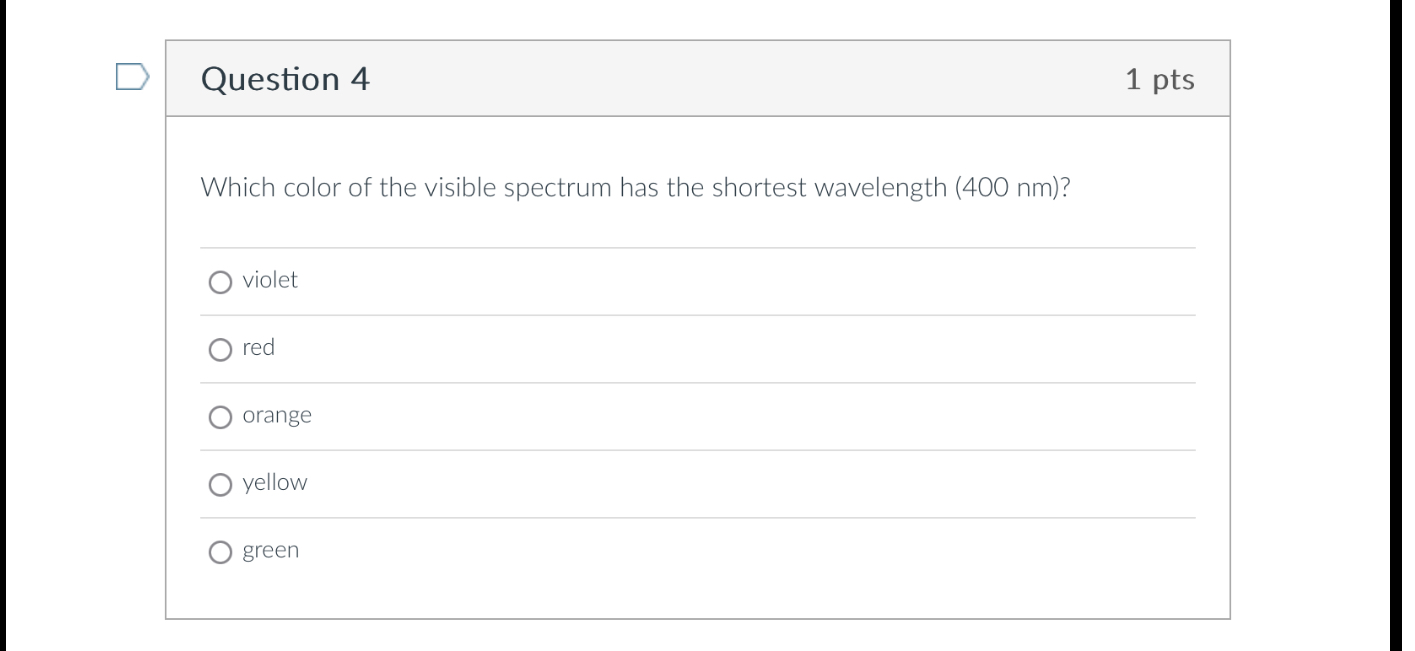Viewport: 1415px width, 651px height.
Task: Click the "green" answer label text
Action: (270, 551)
